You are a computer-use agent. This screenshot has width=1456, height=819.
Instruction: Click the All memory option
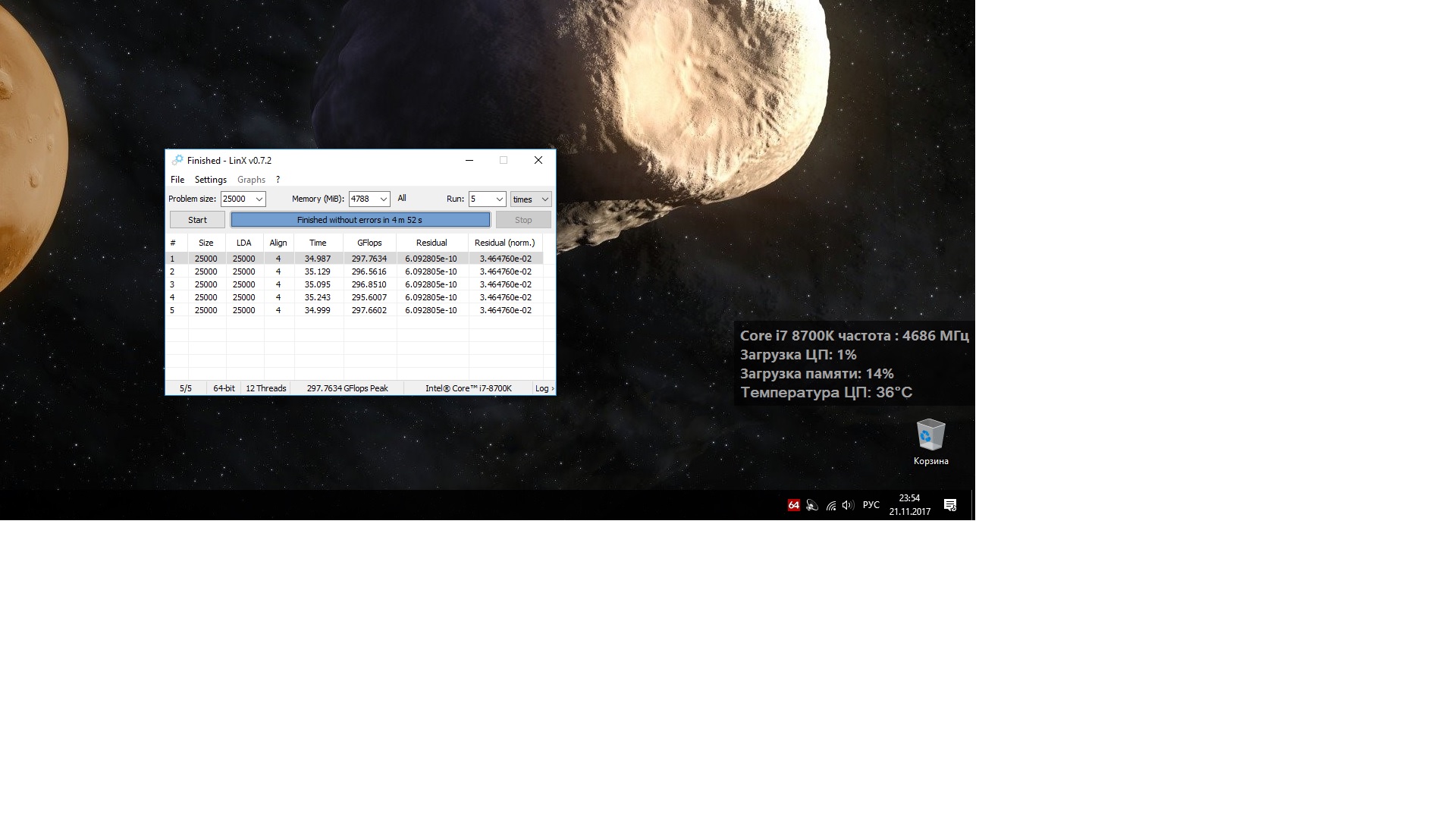tap(402, 198)
